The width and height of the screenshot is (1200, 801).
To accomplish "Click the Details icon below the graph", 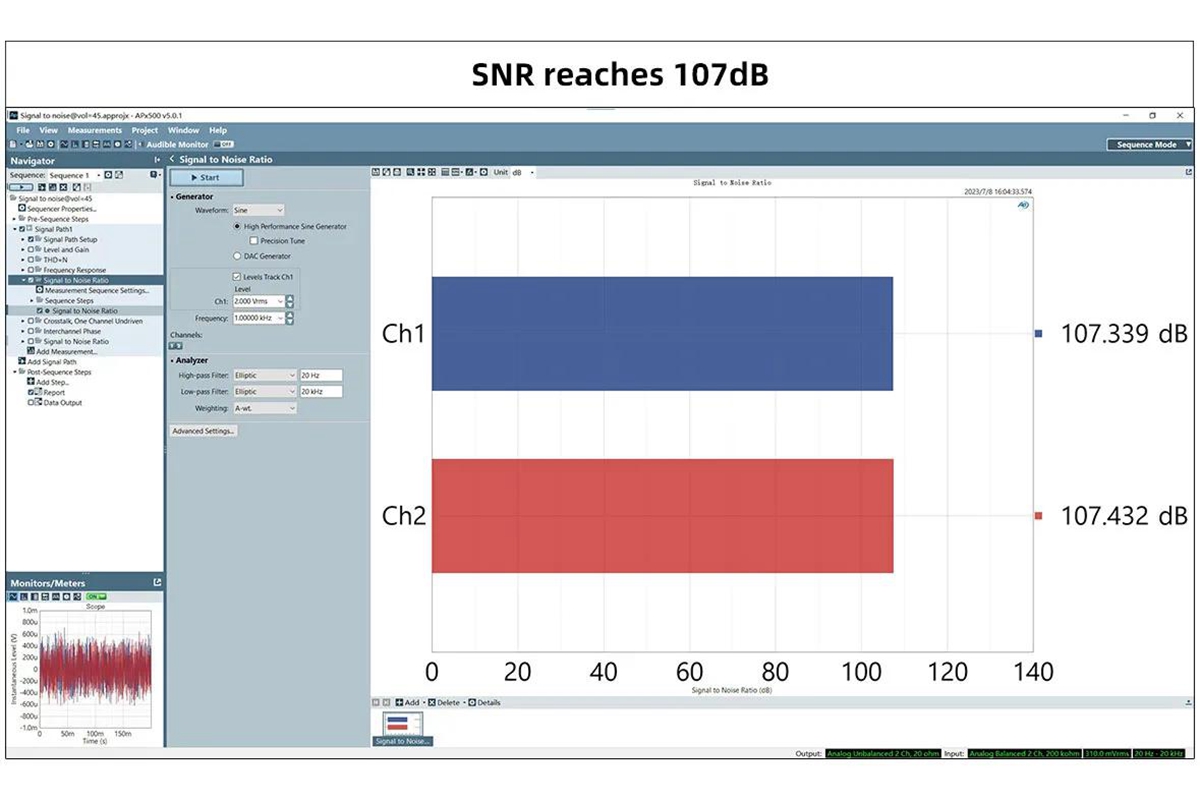I will click(x=473, y=702).
